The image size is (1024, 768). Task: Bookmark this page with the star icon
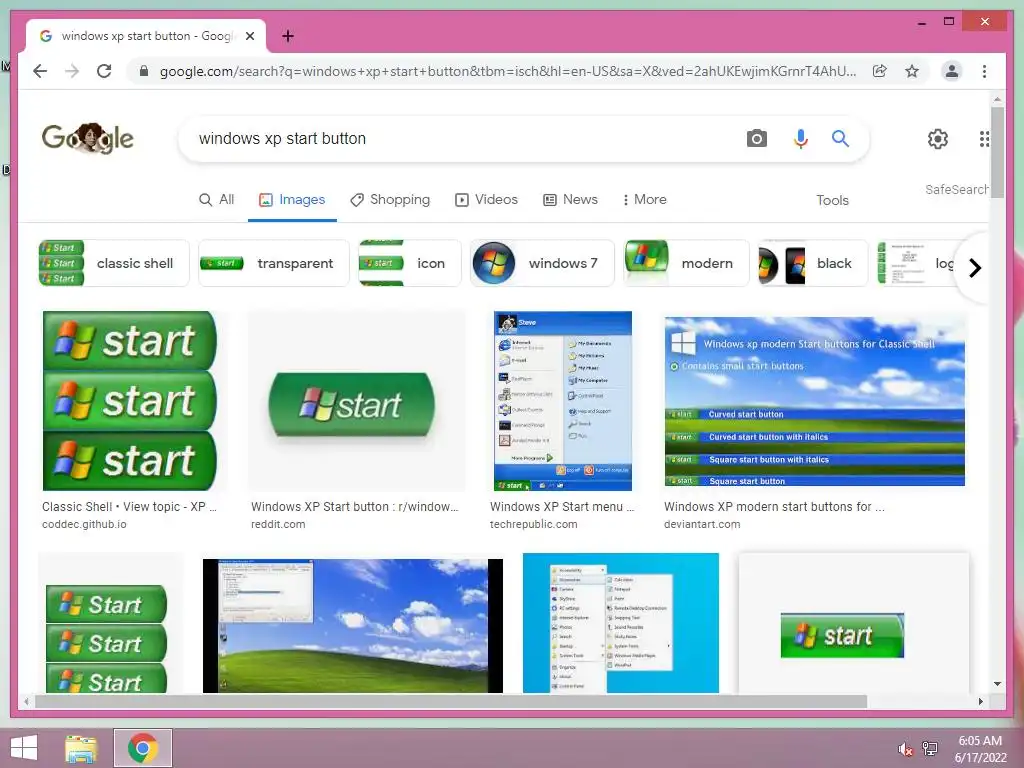(912, 71)
